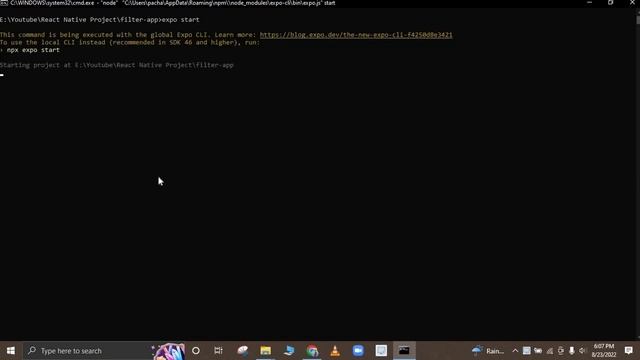
Task: Open the notification action center
Action: [x=629, y=351]
